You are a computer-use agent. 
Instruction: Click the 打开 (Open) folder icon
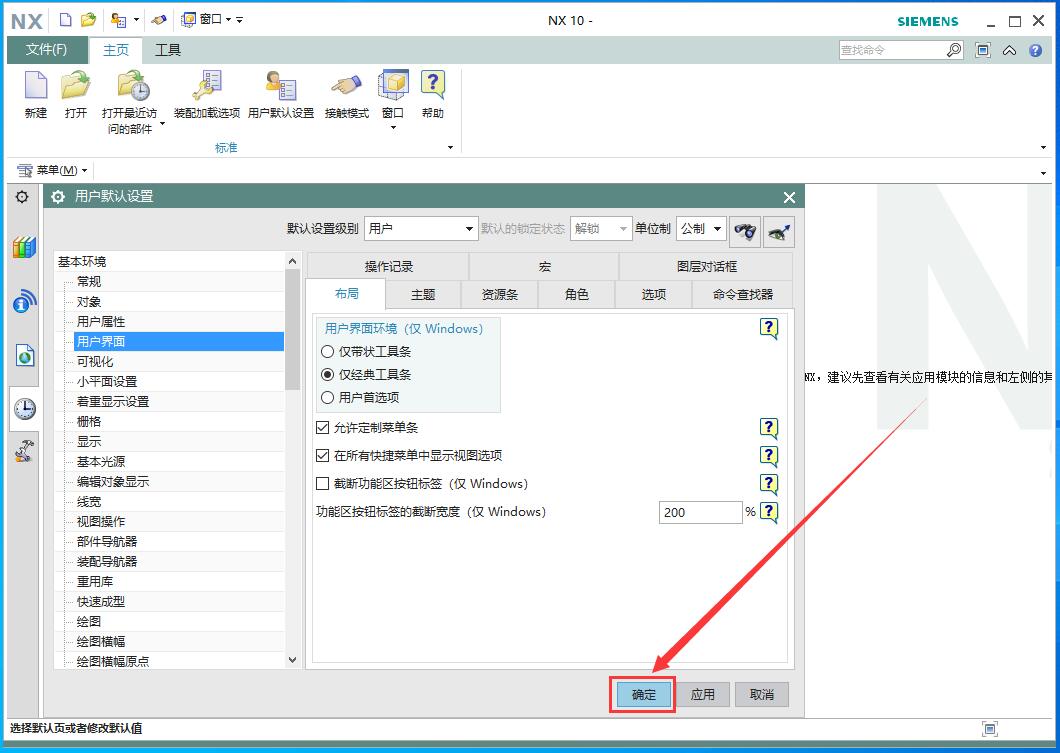point(76,88)
